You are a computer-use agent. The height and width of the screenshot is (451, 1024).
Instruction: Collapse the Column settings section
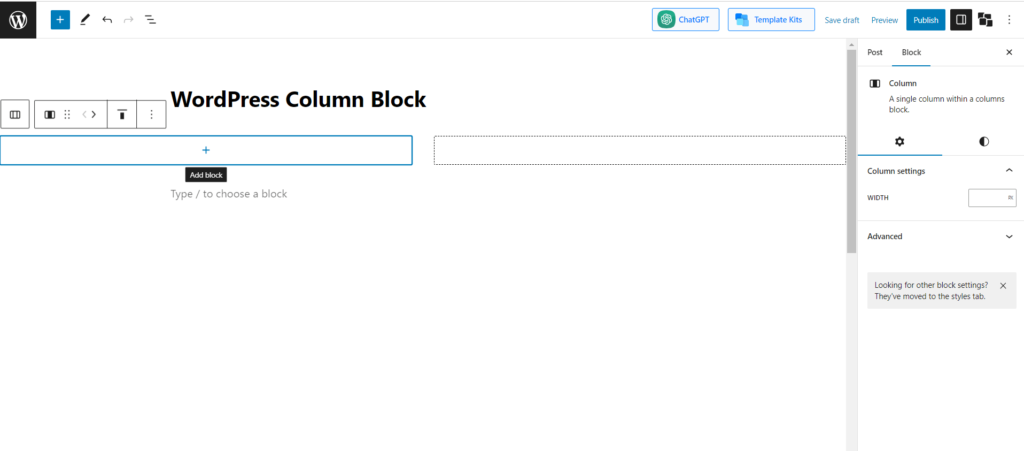coord(1008,171)
